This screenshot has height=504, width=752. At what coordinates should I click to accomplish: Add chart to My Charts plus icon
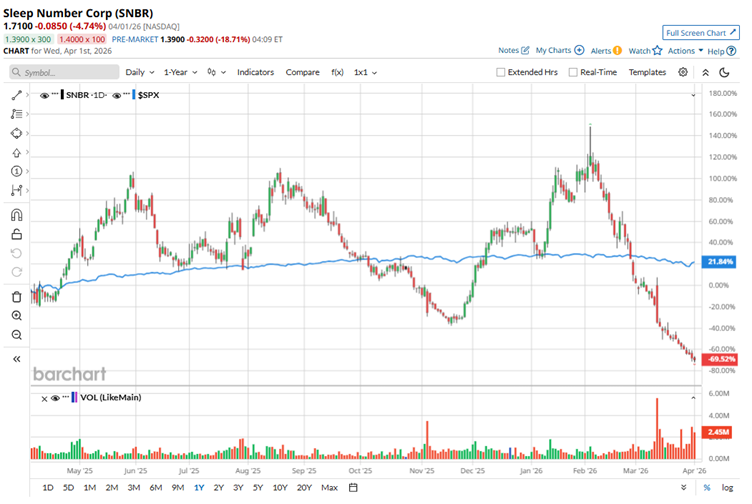[579, 50]
